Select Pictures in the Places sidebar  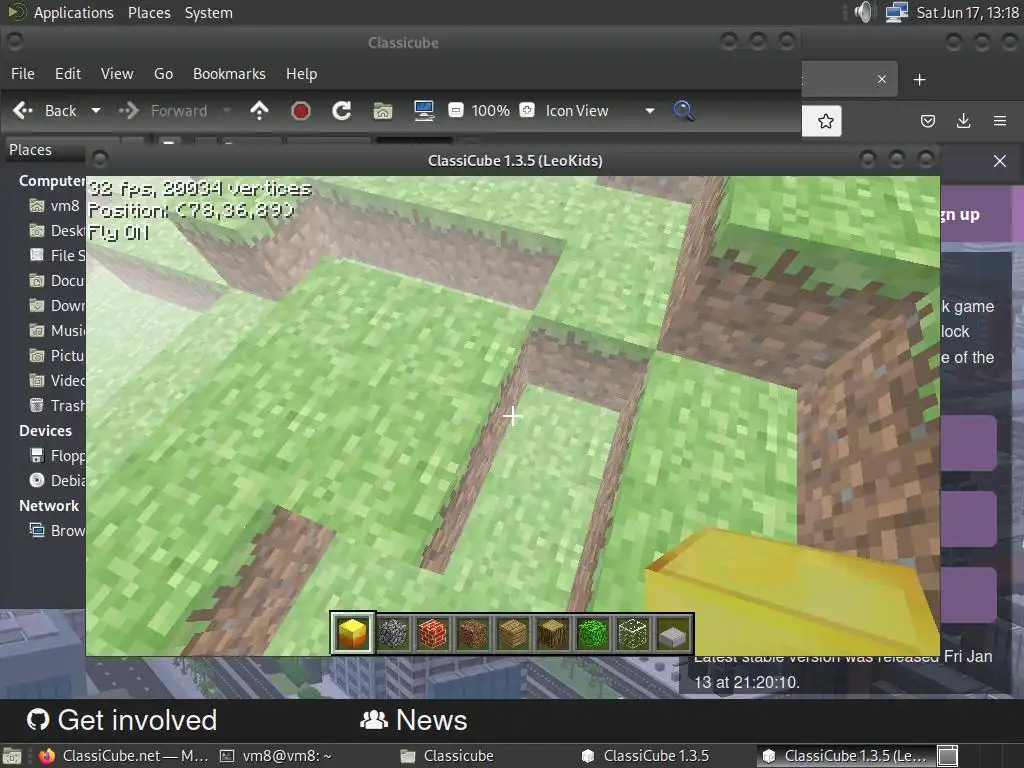56,355
